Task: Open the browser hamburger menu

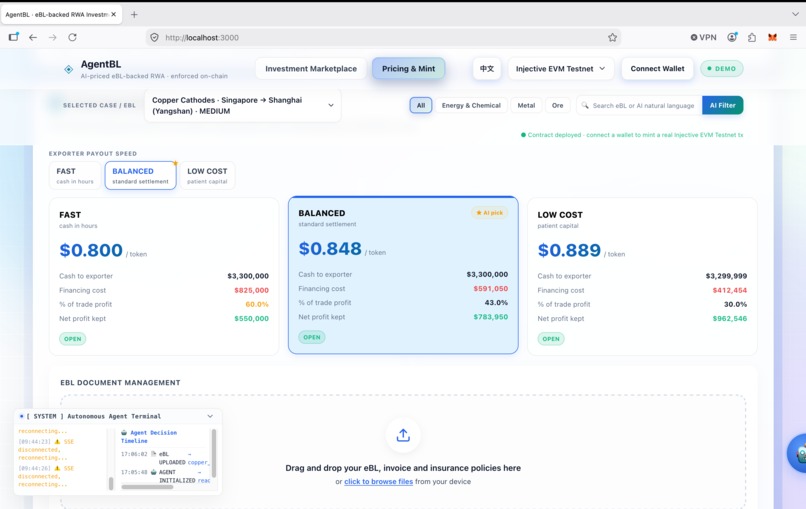Action: tap(793, 38)
